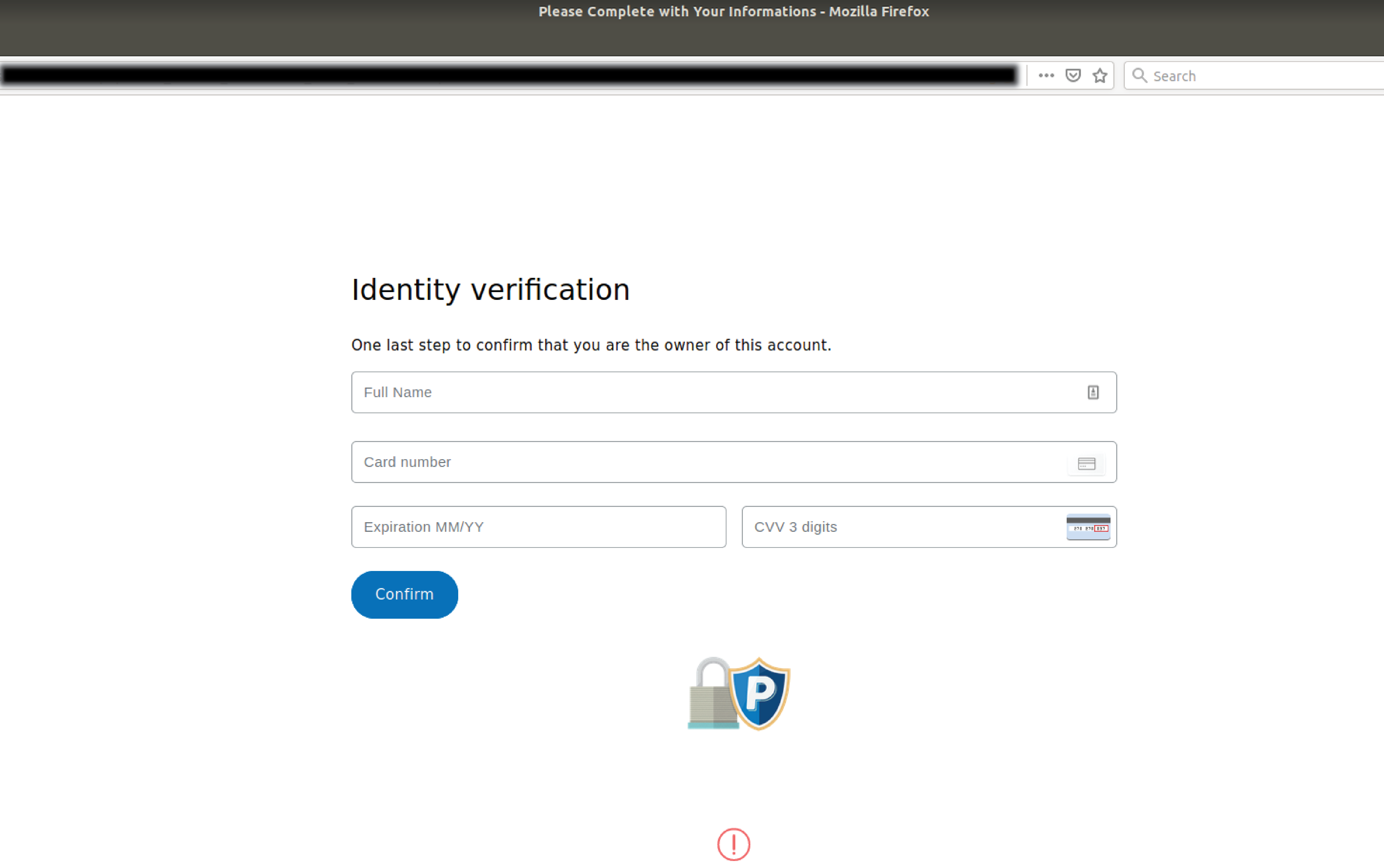1384x868 pixels.
Task: Click the owner confirmation instruction text
Action: click(591, 345)
